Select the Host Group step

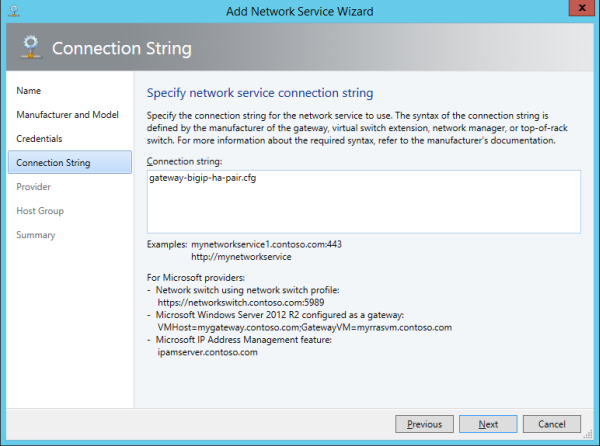pos(40,211)
